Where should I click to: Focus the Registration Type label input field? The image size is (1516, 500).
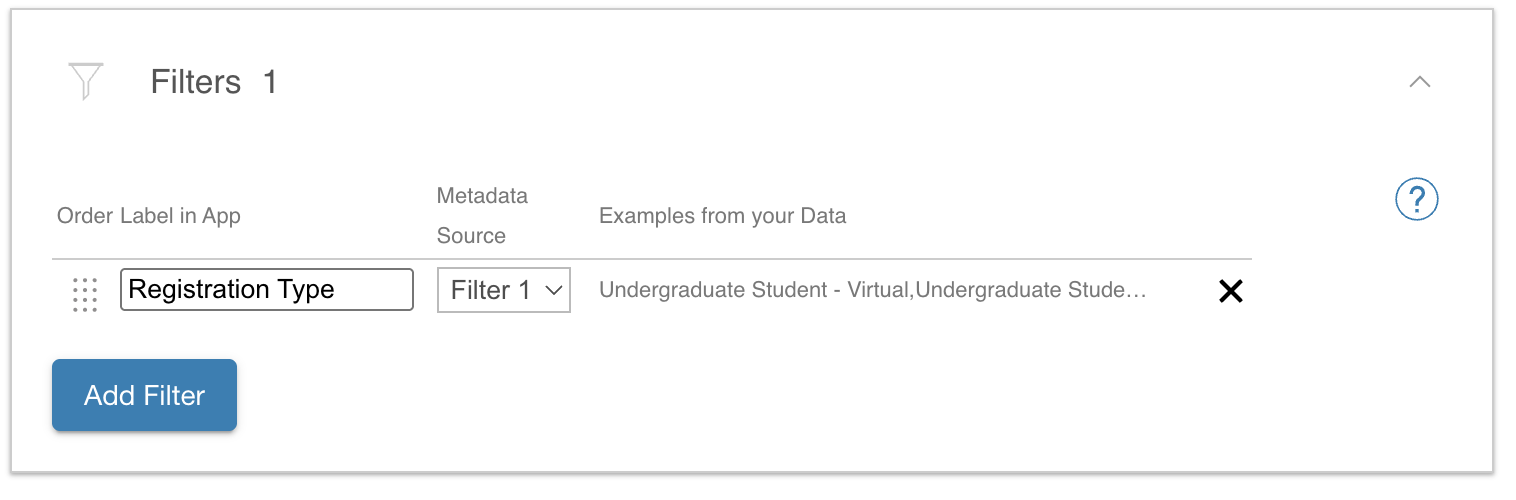point(266,290)
